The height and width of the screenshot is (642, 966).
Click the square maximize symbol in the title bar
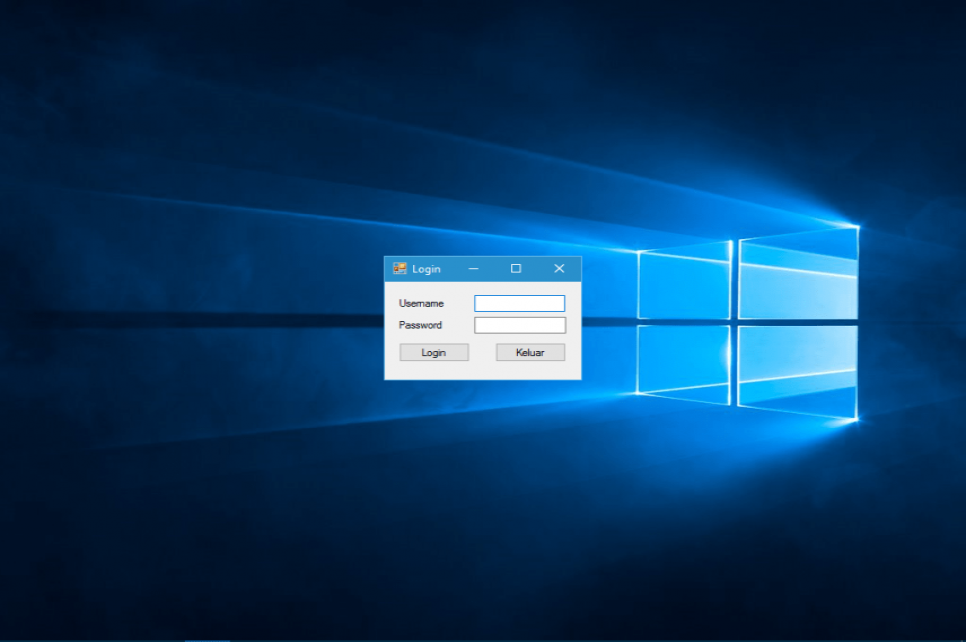pos(517,268)
